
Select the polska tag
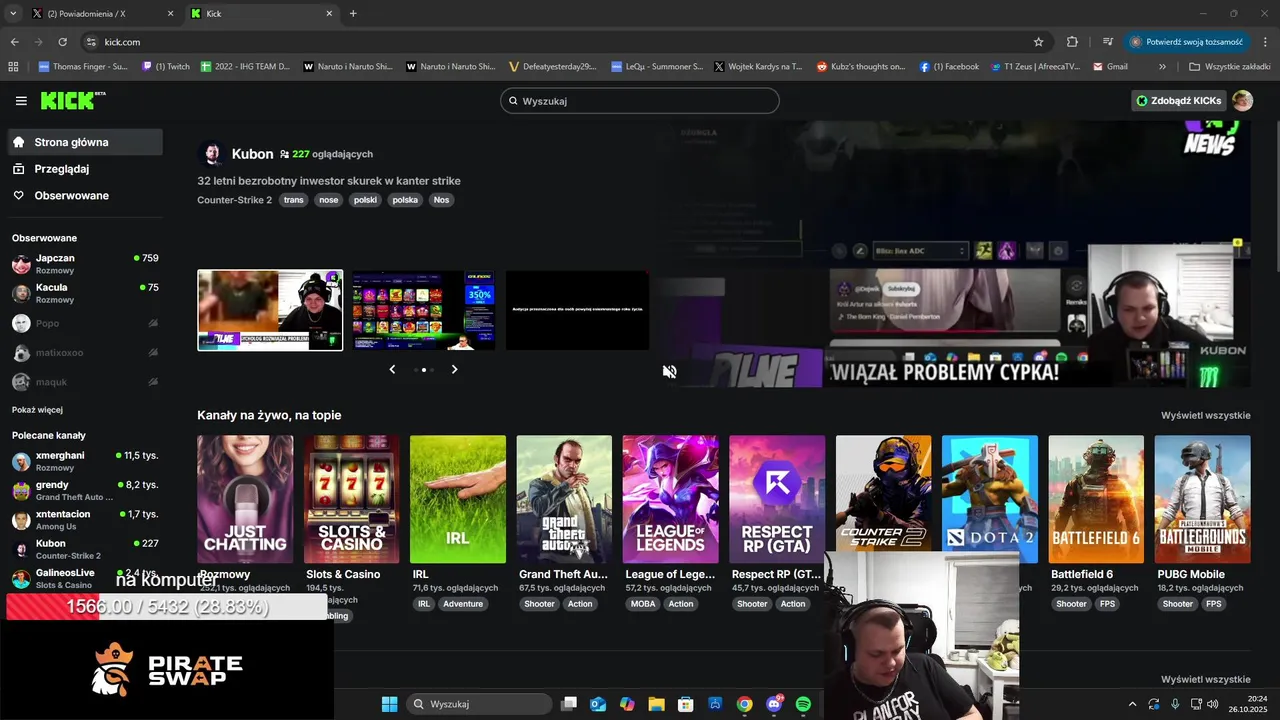[x=405, y=200]
